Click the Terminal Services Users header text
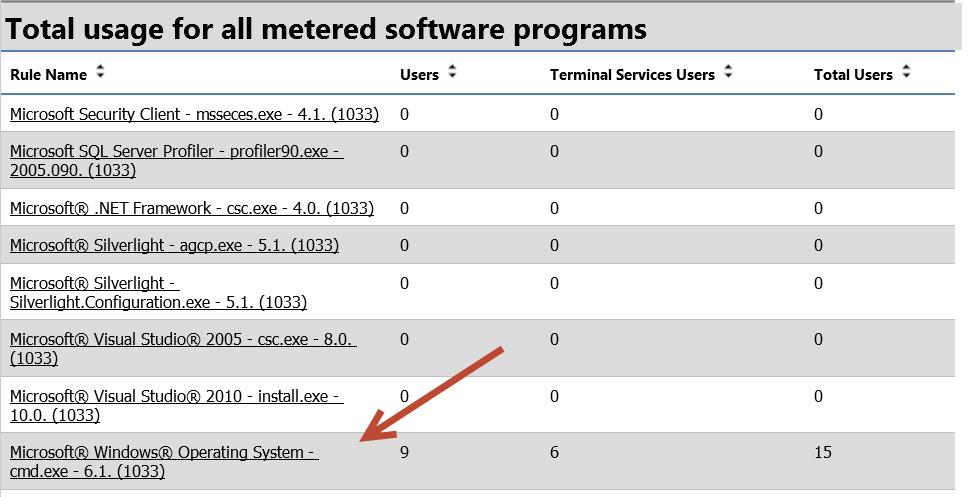This screenshot has width=980, height=497. (x=632, y=74)
